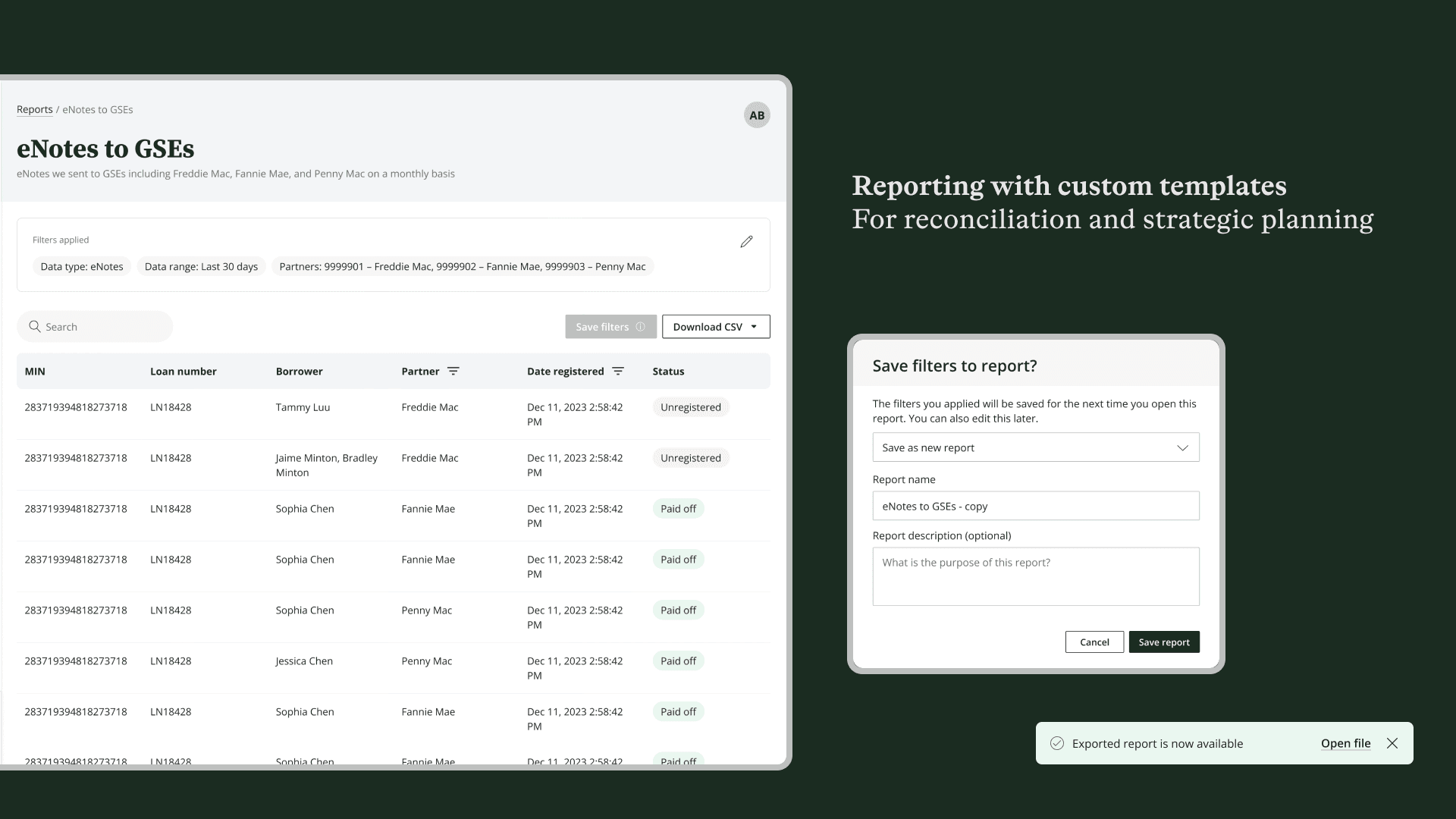1456x819 pixels.
Task: Click the pencil edit filters icon
Action: coord(746,241)
